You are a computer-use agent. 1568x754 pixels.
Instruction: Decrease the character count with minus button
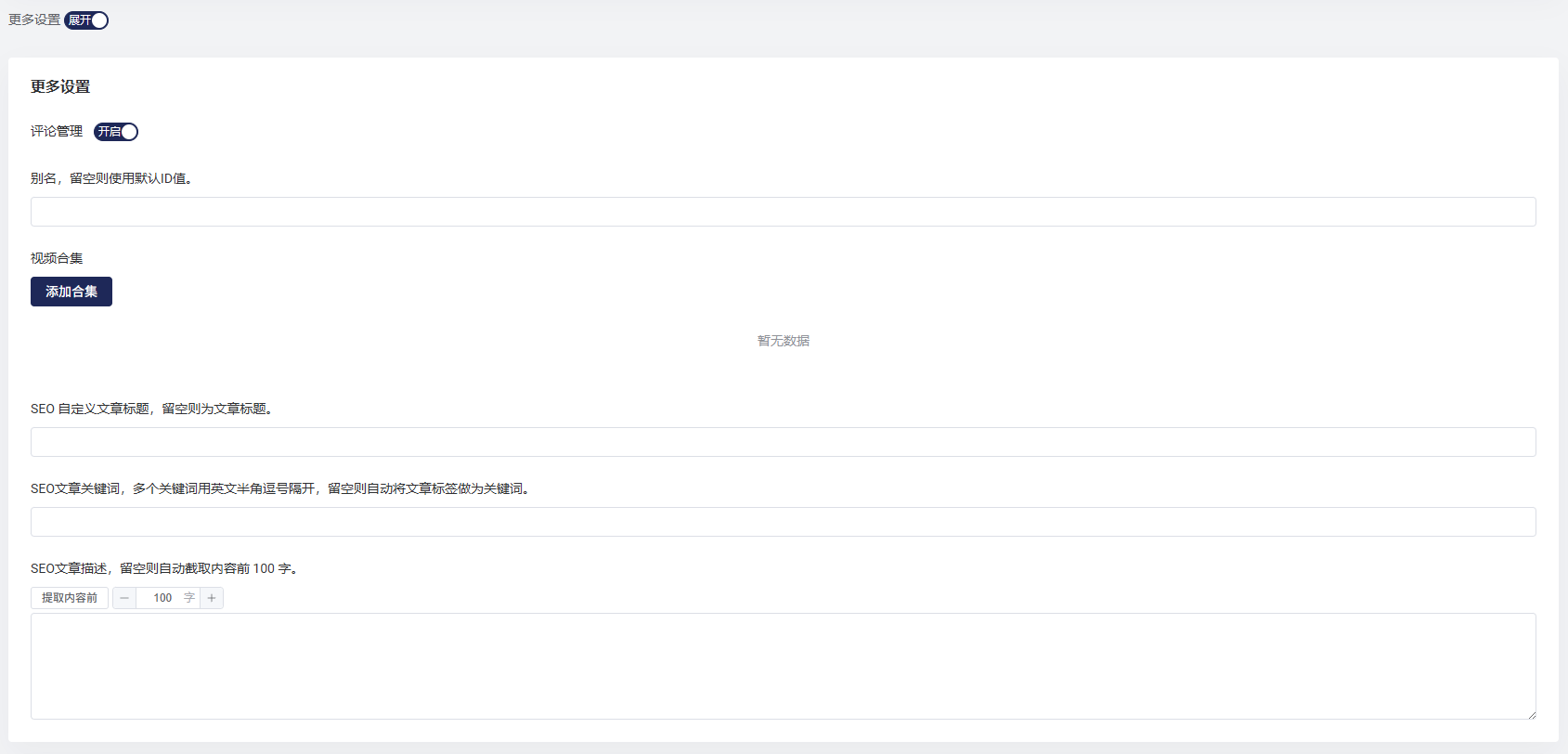point(124,598)
